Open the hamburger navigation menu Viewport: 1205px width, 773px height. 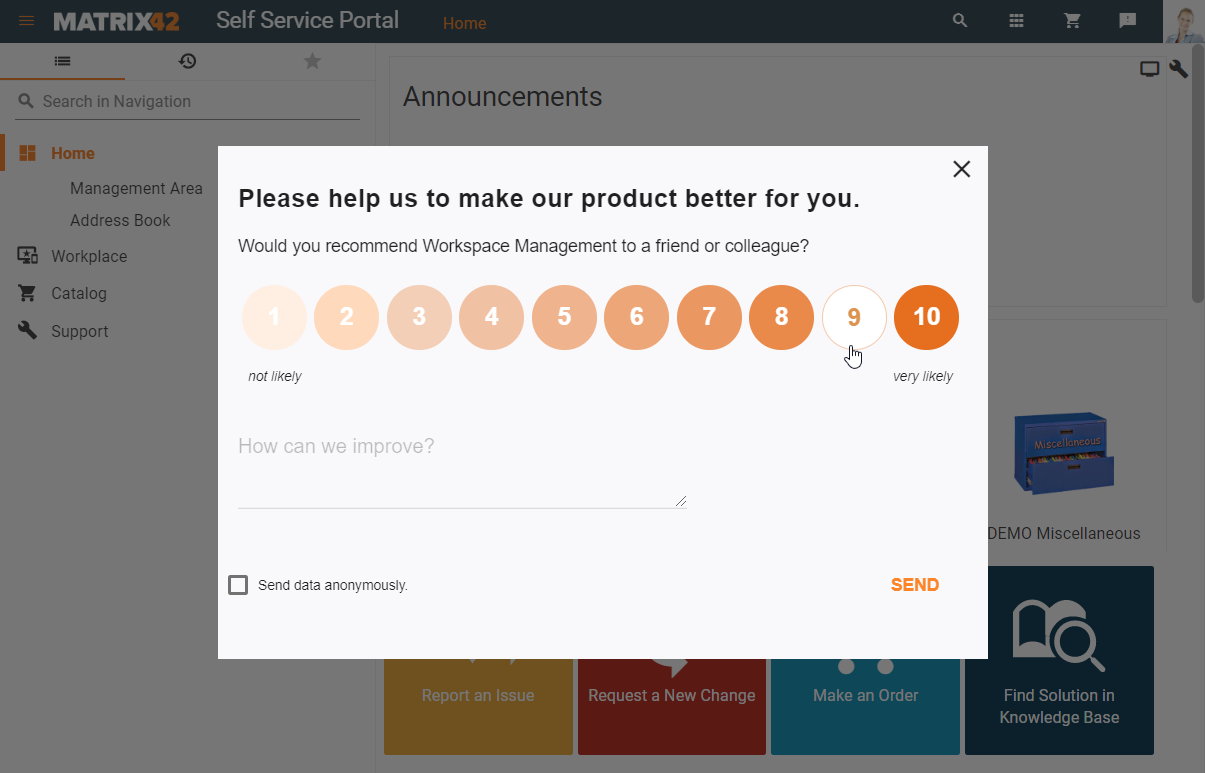[26, 21]
